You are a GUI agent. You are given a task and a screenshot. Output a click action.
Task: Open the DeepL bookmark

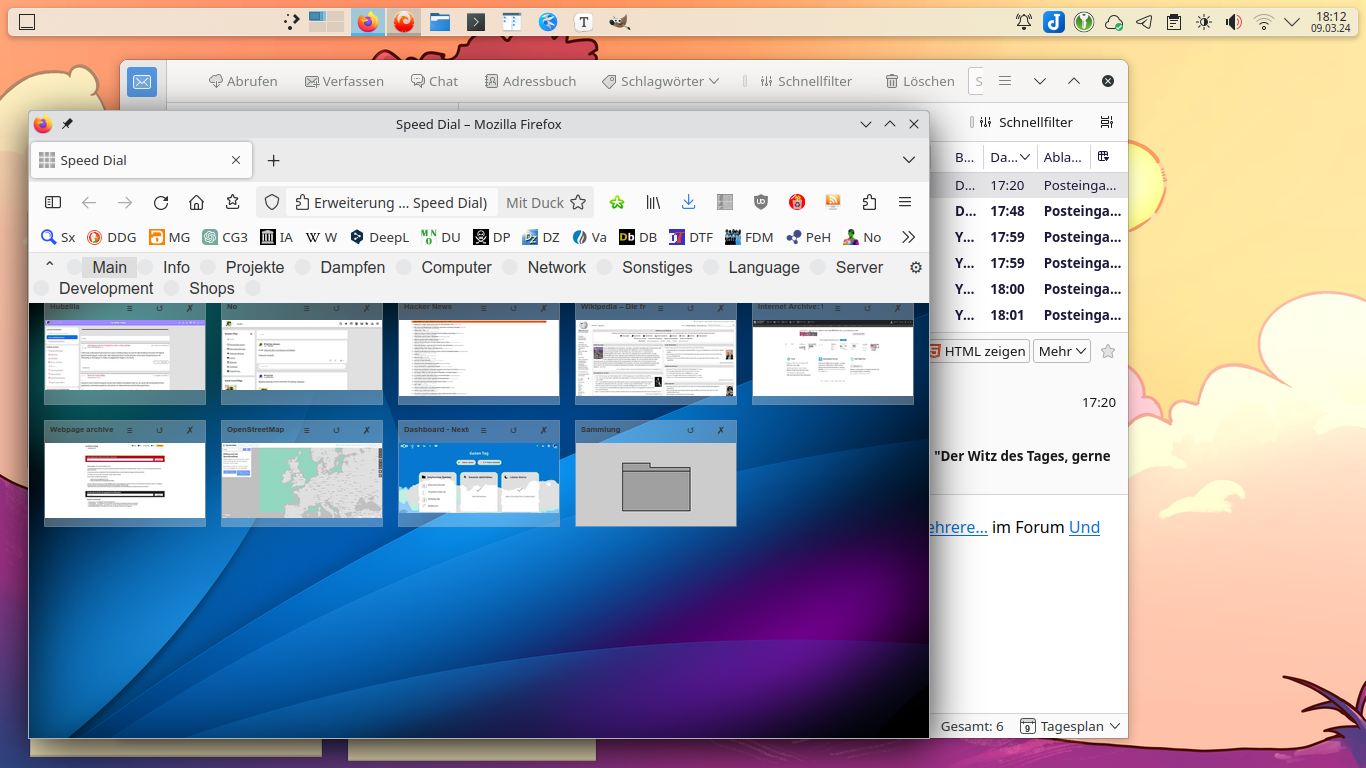[x=379, y=237]
